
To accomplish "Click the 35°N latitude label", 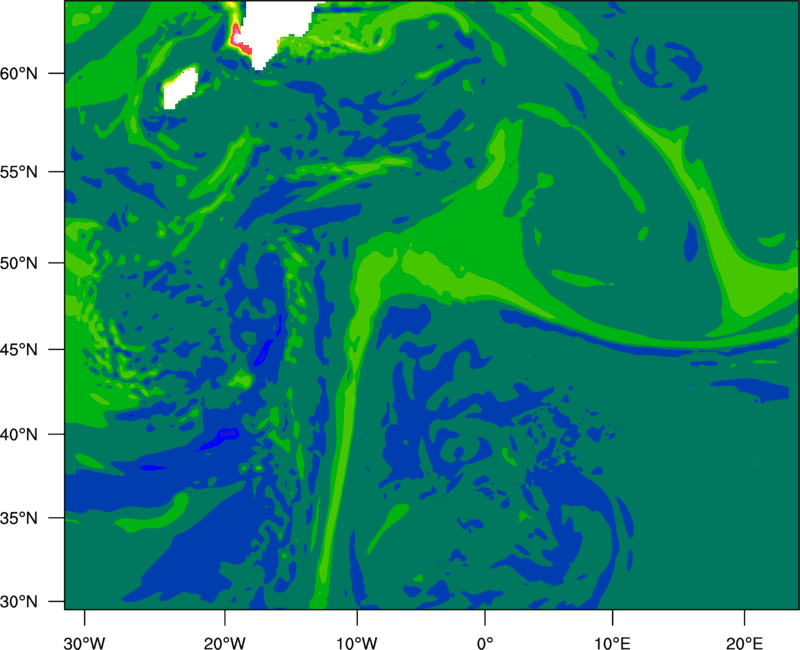I will click(19, 518).
